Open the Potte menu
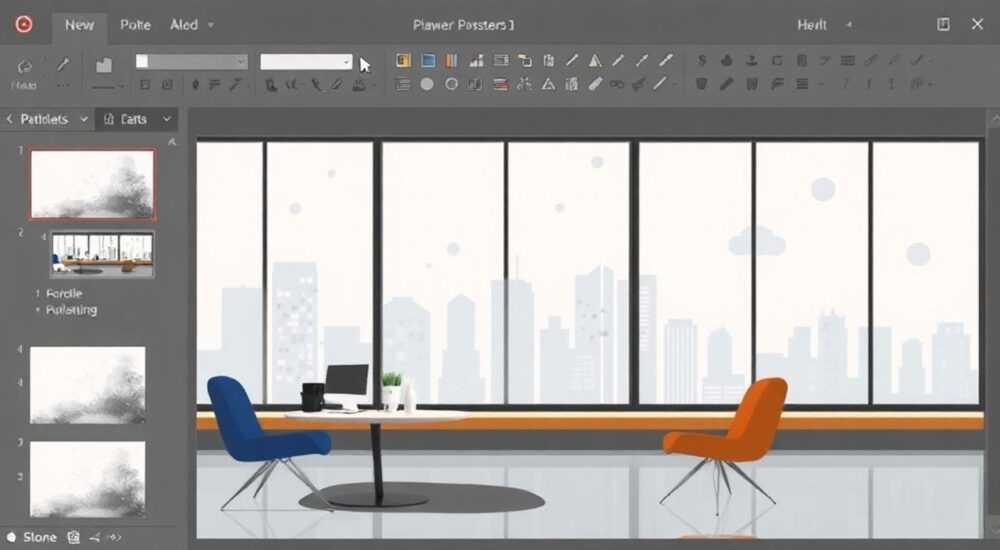Screen dimensions: 1000x550 click(x=135, y=25)
